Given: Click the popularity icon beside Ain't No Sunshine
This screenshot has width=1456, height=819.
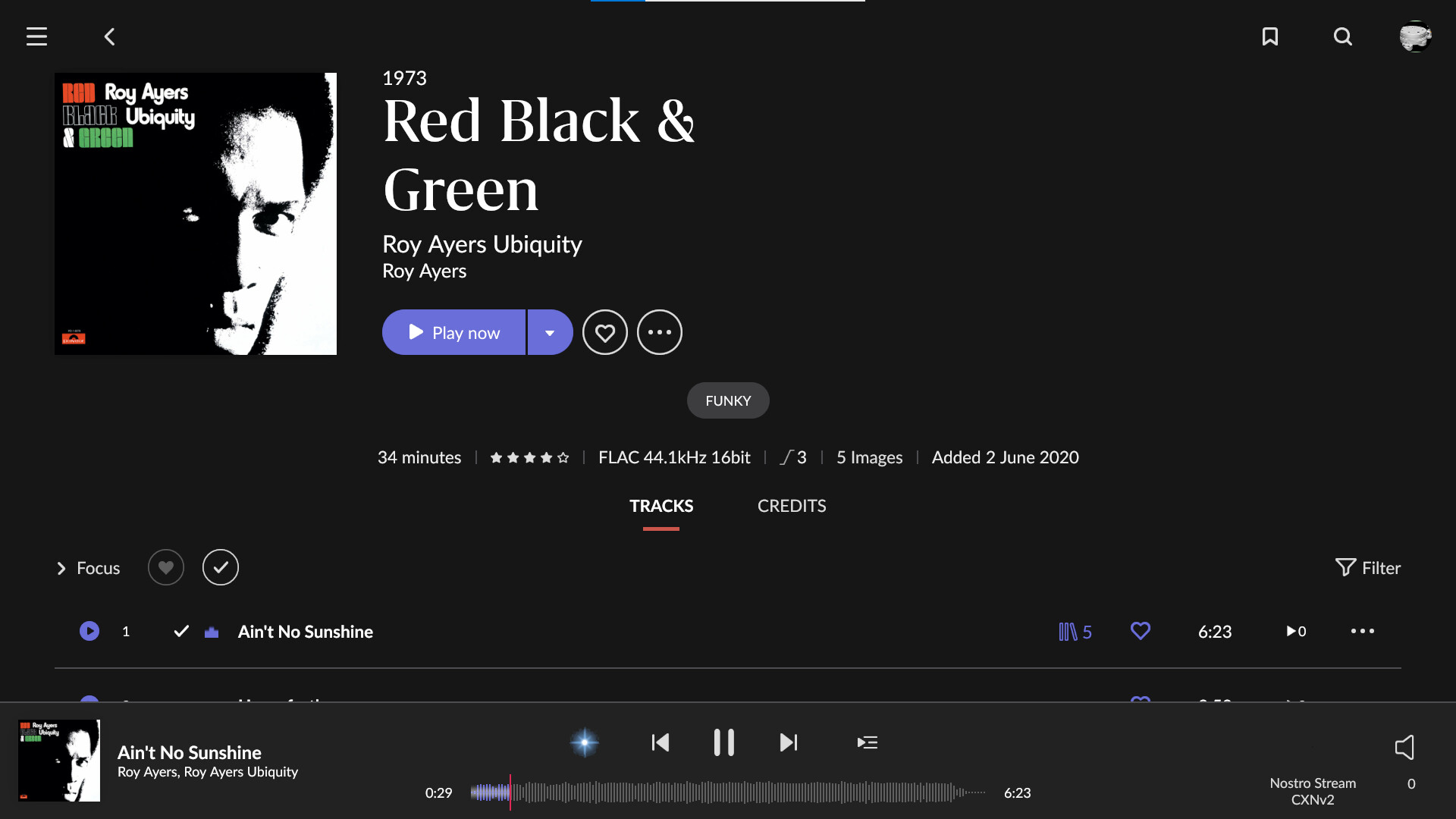Looking at the screenshot, I should click(x=212, y=632).
